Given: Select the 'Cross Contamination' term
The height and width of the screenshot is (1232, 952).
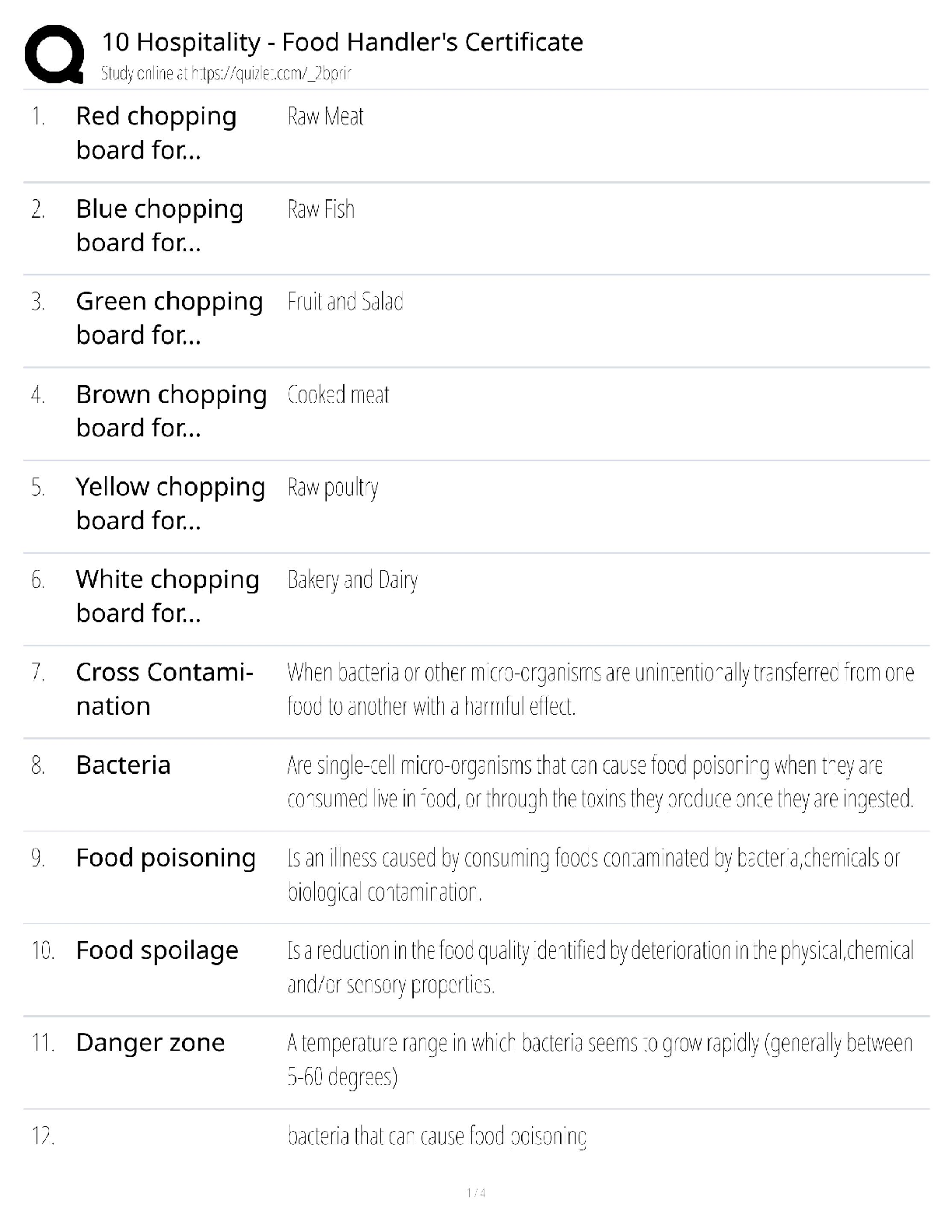Looking at the screenshot, I should (165, 689).
